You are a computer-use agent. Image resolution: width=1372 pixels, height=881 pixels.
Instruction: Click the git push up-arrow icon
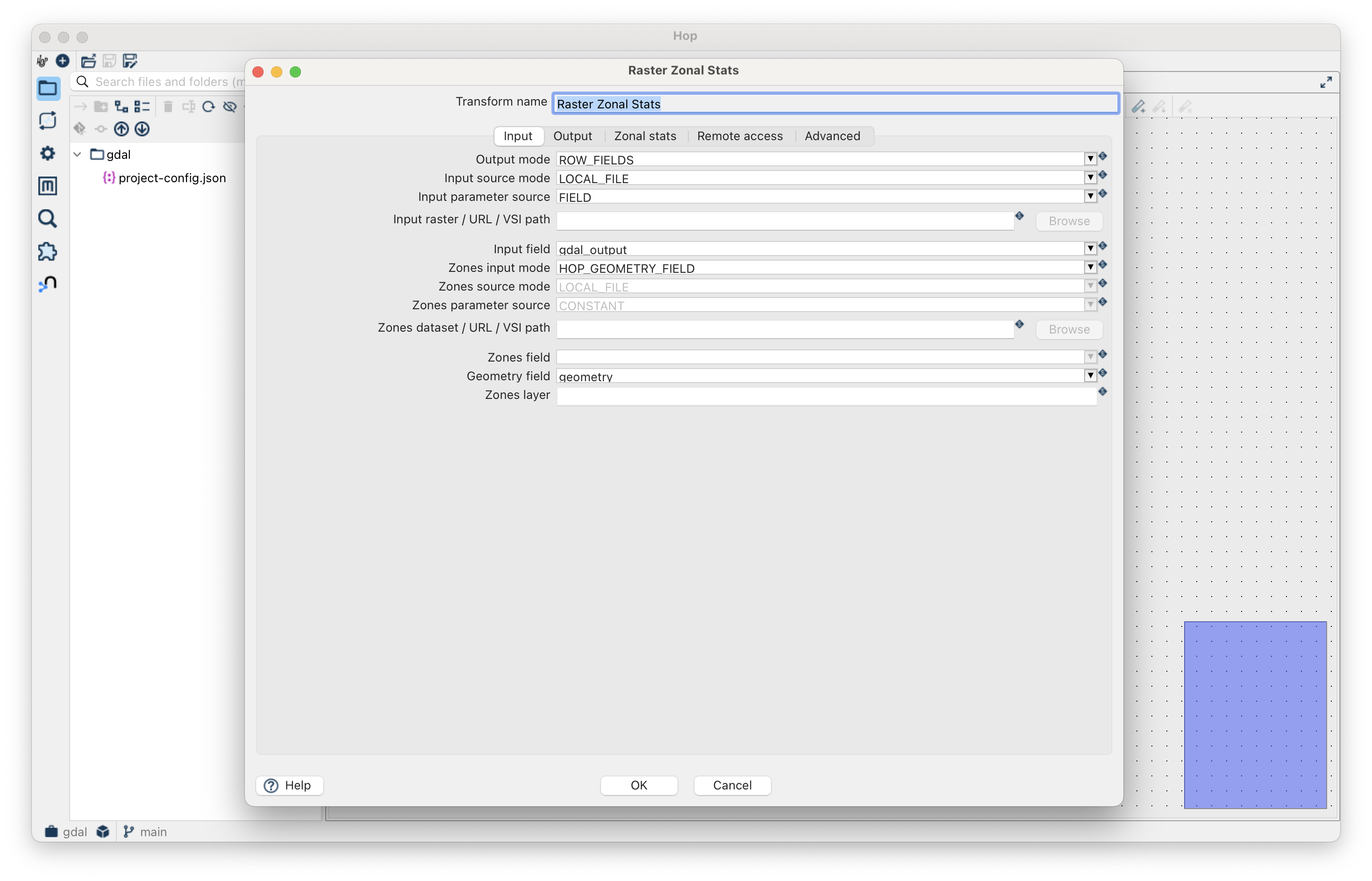121,129
